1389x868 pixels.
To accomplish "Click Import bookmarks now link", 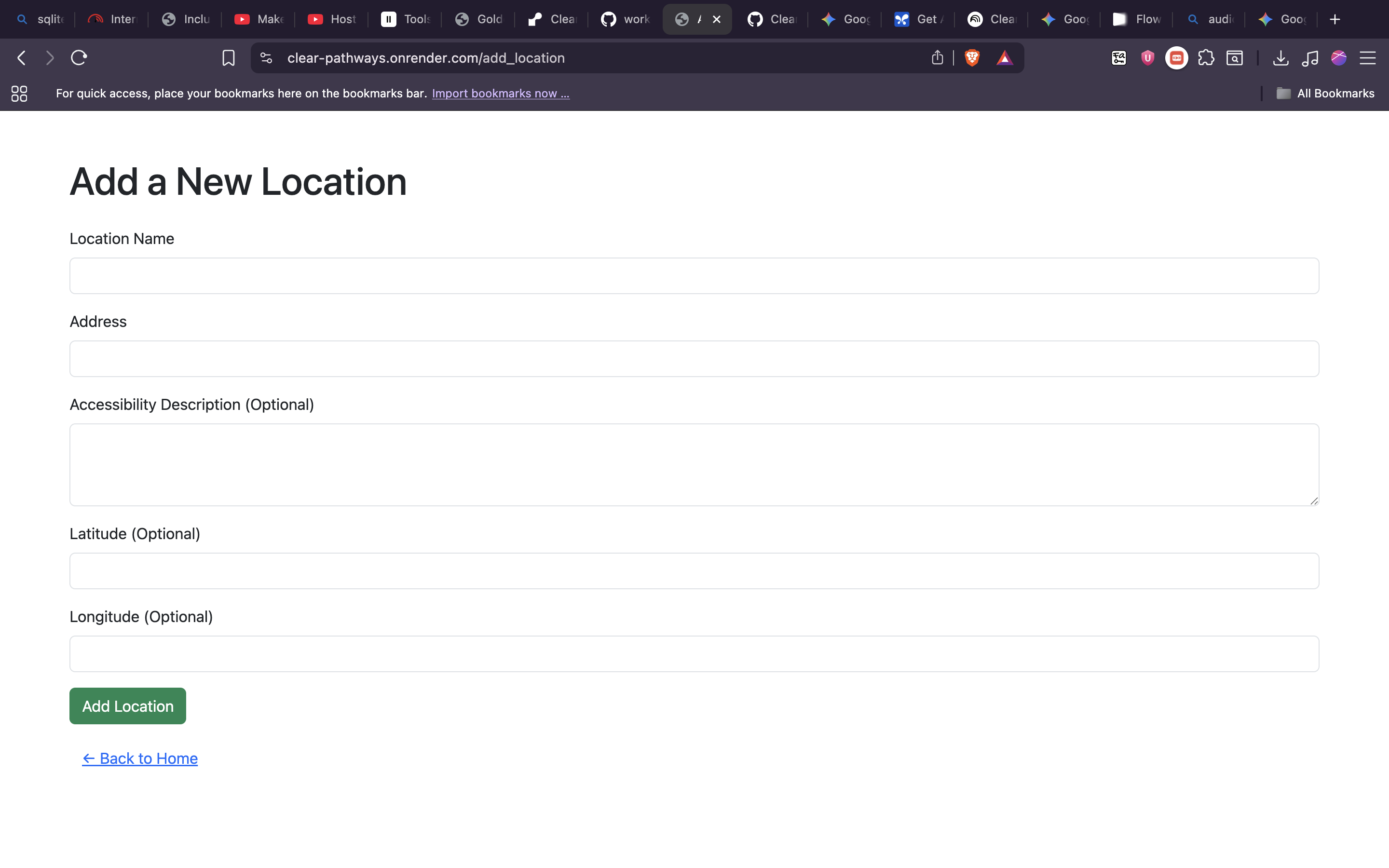I will click(501, 94).
